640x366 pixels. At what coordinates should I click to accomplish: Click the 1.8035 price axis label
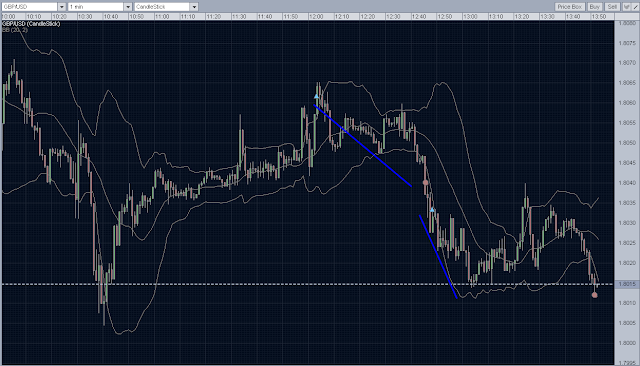[x=627, y=203]
